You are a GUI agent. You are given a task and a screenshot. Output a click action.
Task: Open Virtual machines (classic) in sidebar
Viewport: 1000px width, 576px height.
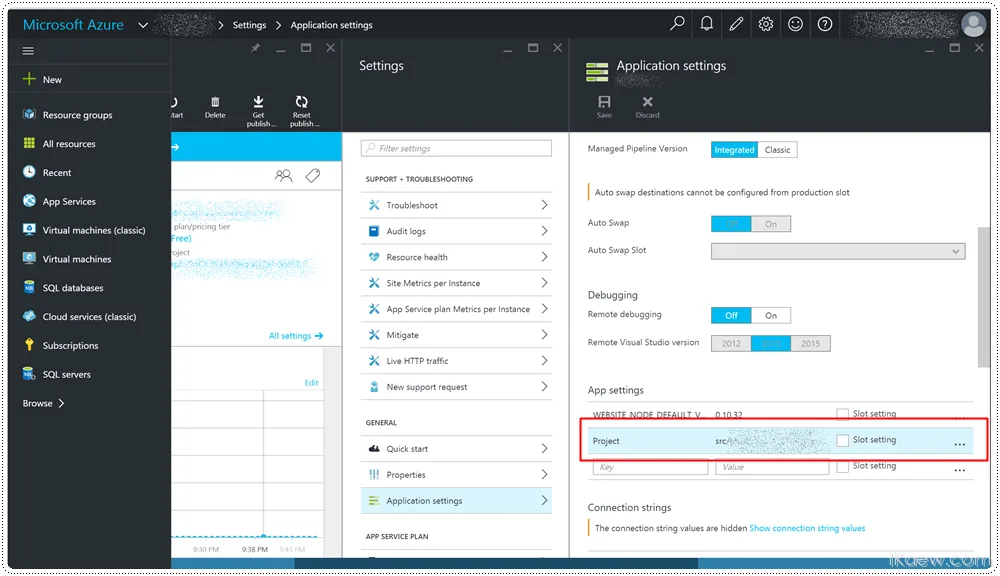(x=94, y=230)
